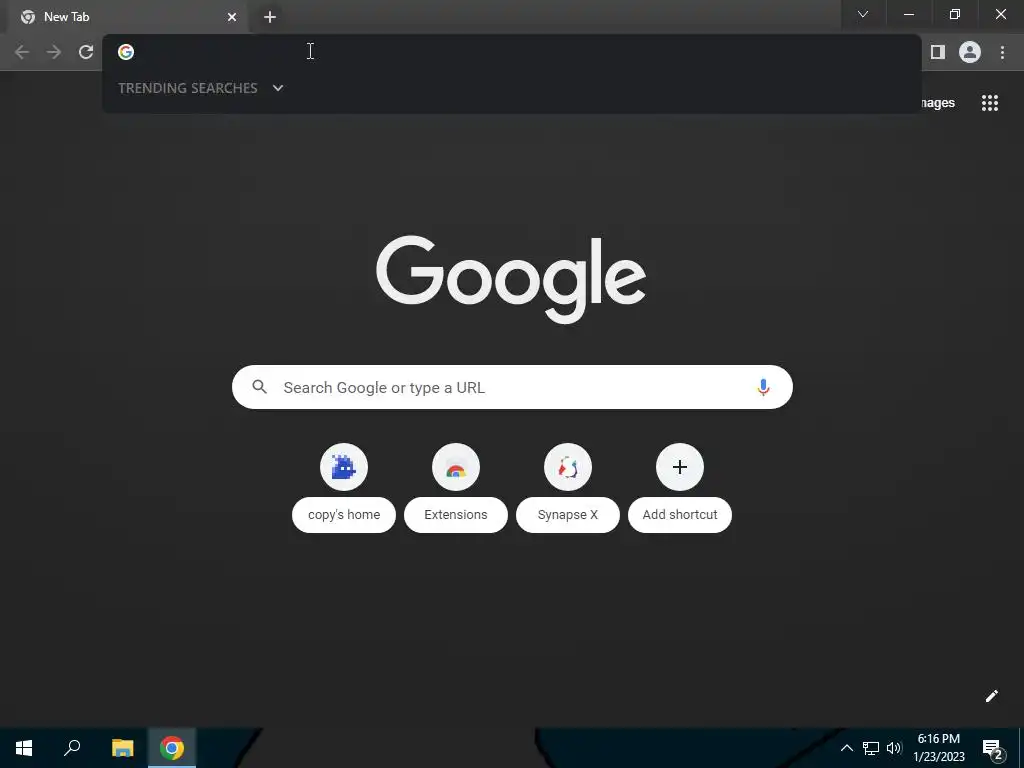Reload the current page
Screen dimensions: 1024x768
tap(86, 52)
